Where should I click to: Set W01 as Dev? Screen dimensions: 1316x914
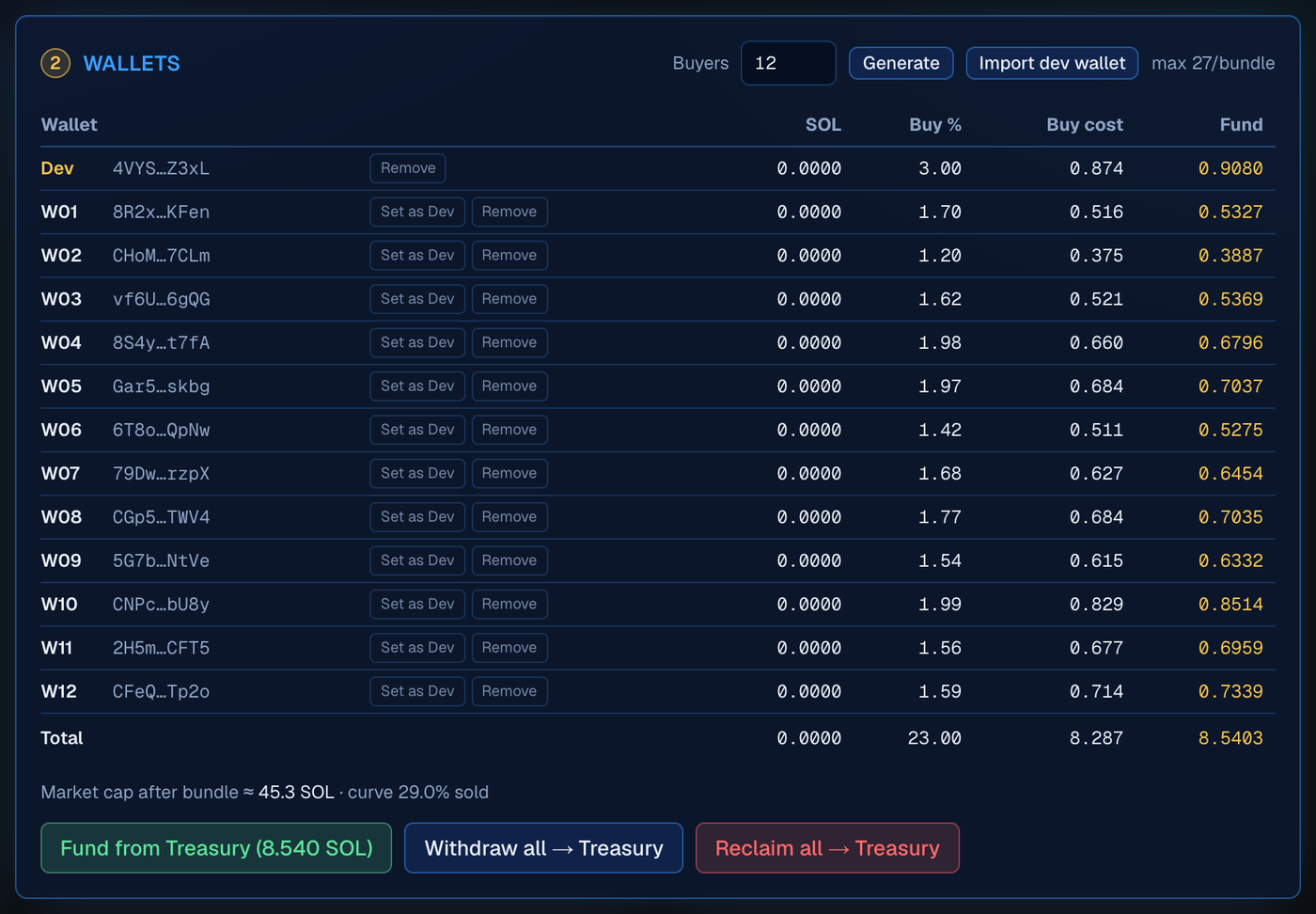pos(417,212)
